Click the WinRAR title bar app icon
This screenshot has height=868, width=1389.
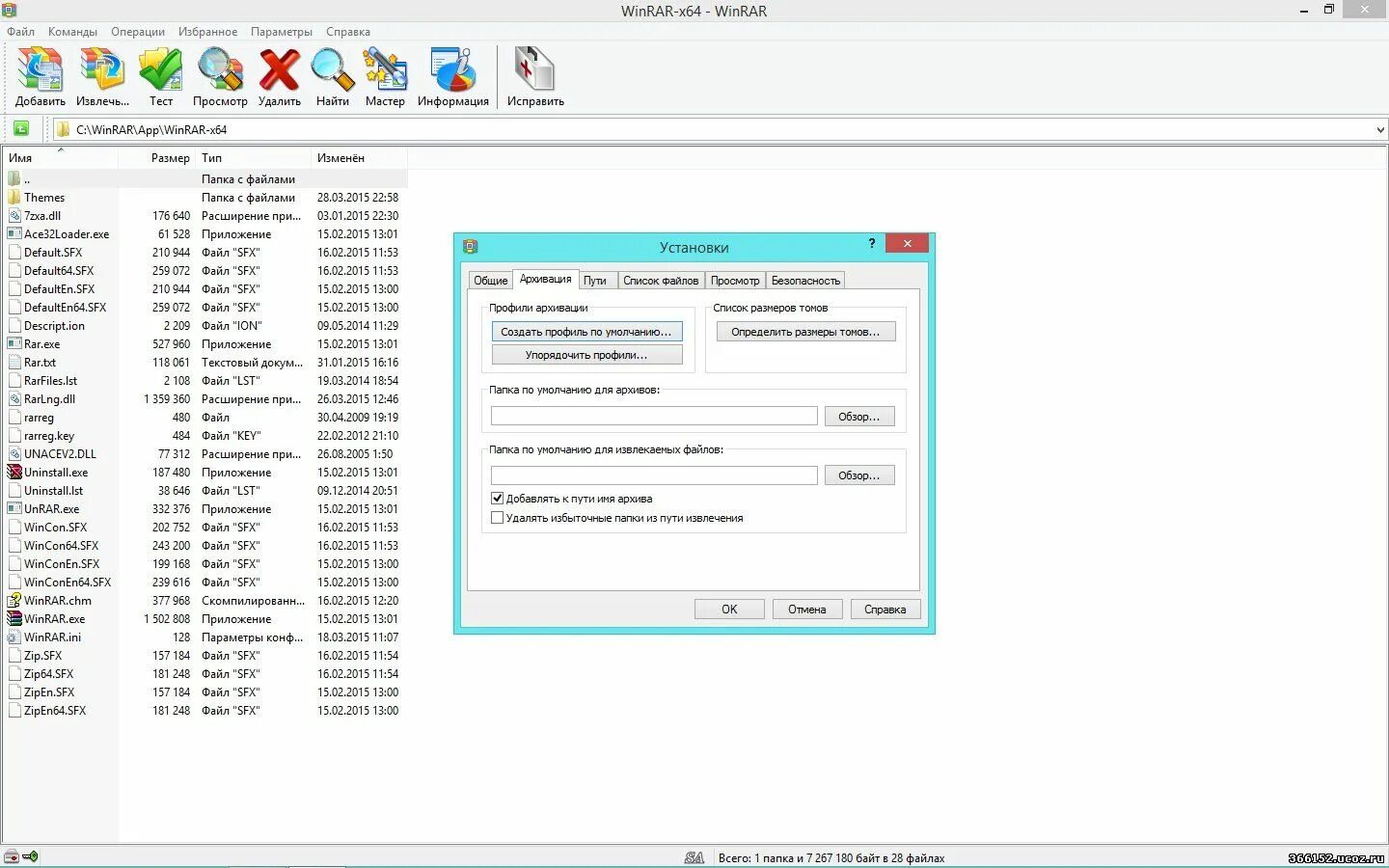[9, 10]
